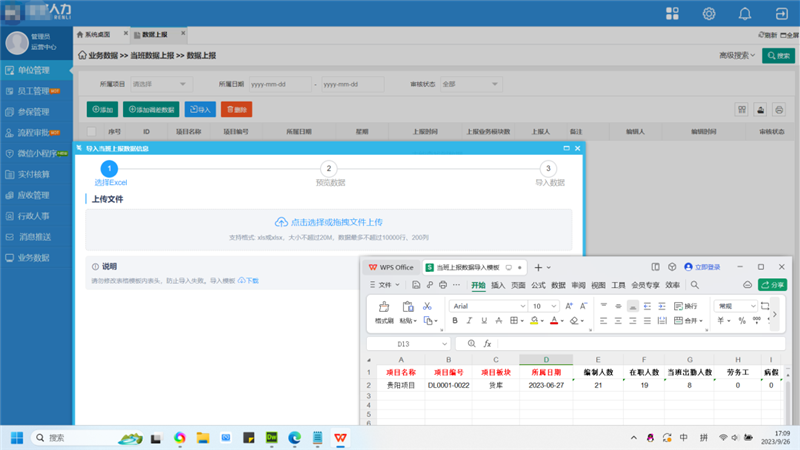Switch to the 插入 ribbon tab

498,285
